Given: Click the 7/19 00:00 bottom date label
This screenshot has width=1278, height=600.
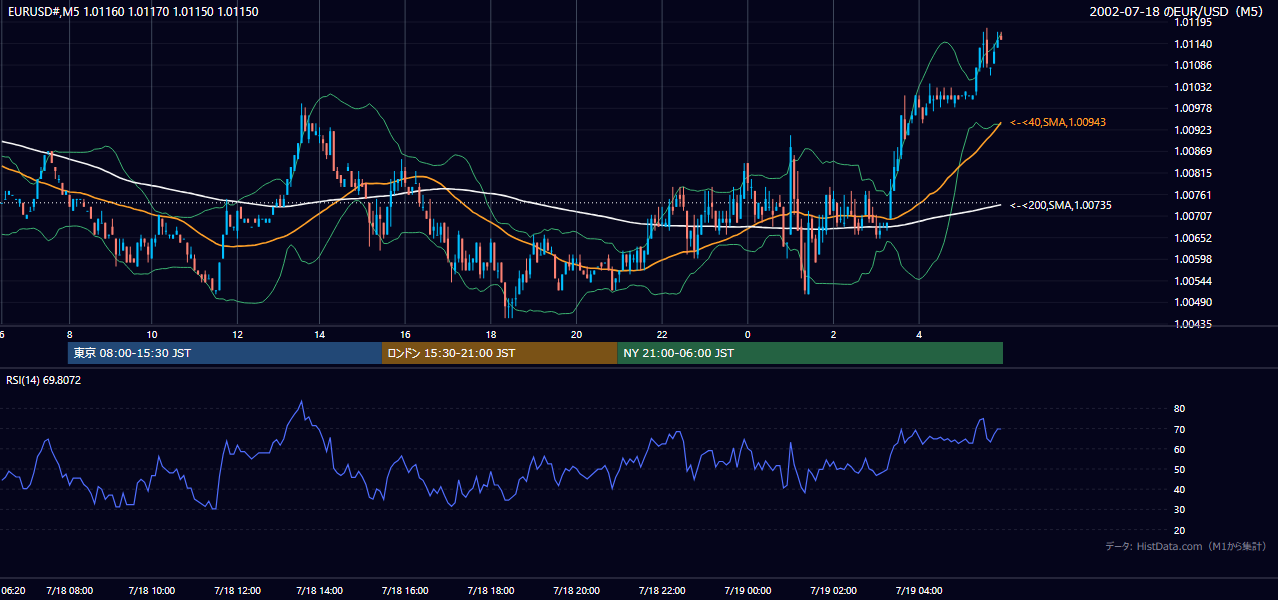Looking at the screenshot, I should 747,591.
